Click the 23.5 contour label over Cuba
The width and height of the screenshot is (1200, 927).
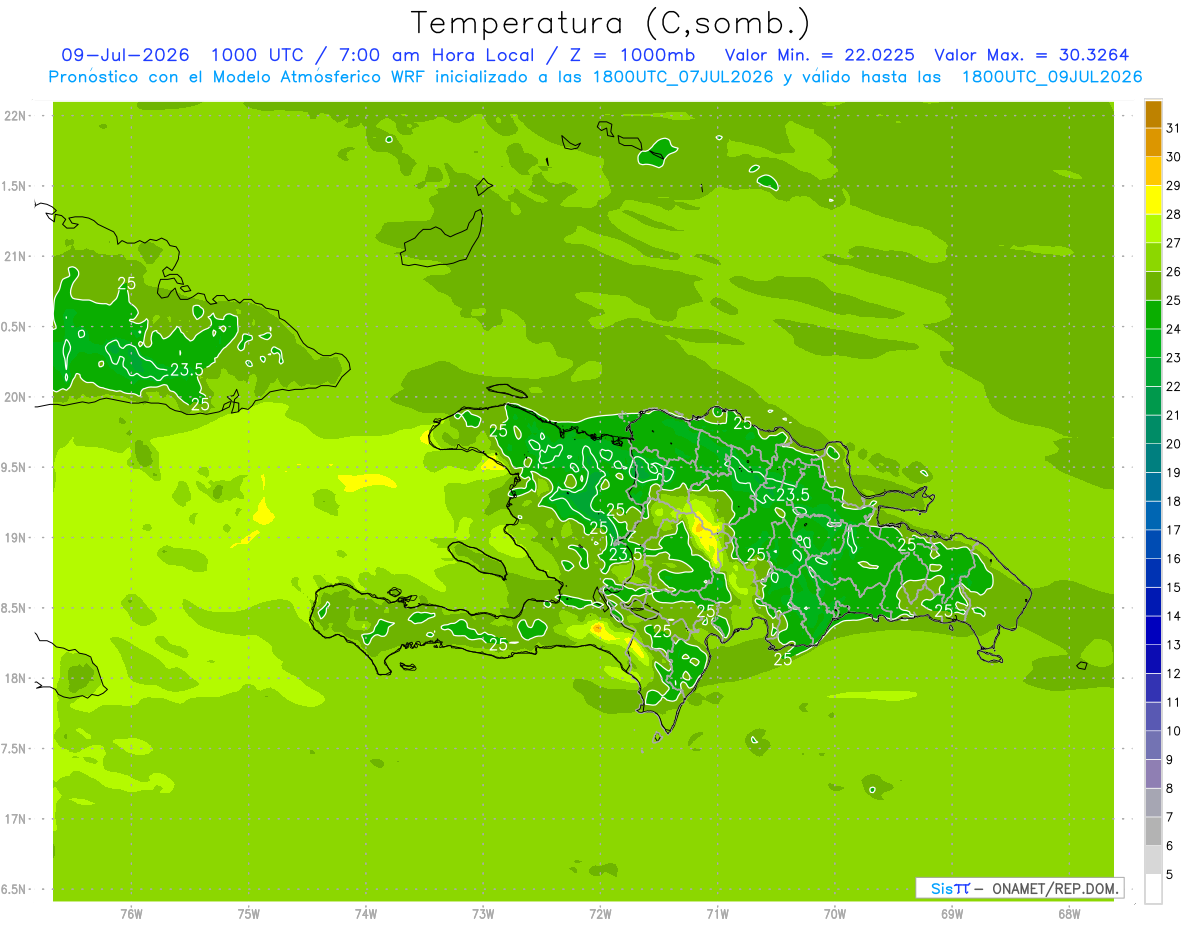click(186, 369)
